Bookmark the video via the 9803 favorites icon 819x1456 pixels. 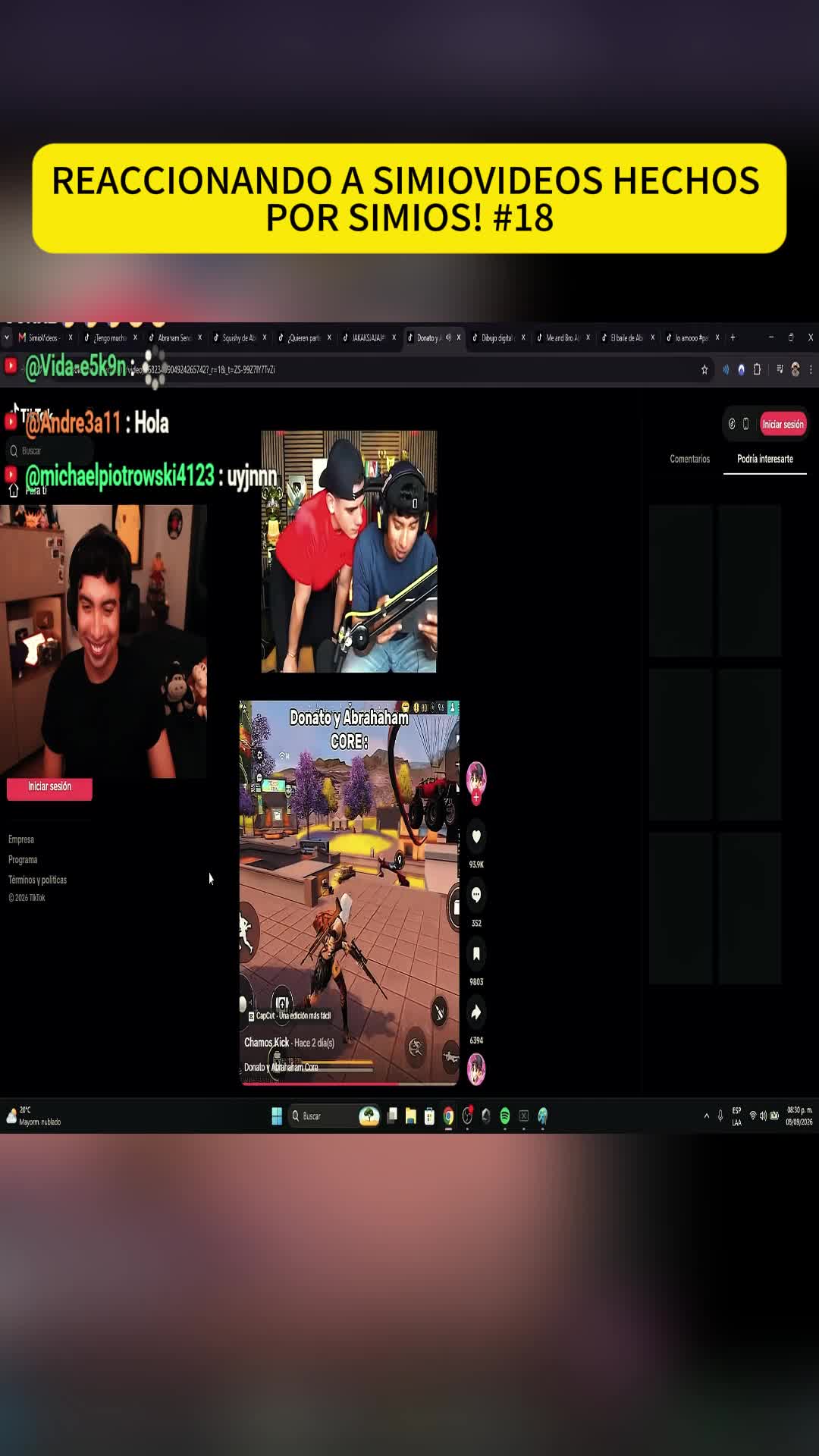(x=476, y=954)
